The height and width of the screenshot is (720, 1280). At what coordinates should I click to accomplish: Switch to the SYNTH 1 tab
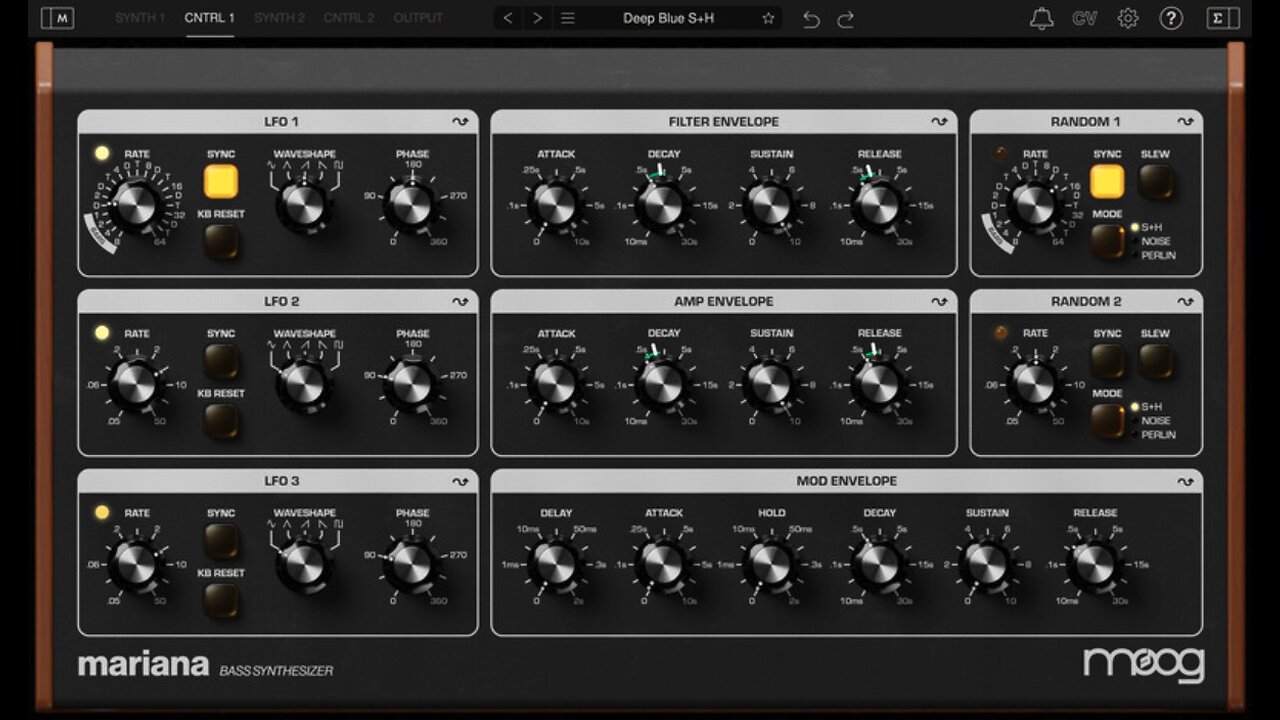pyautogui.click(x=140, y=18)
